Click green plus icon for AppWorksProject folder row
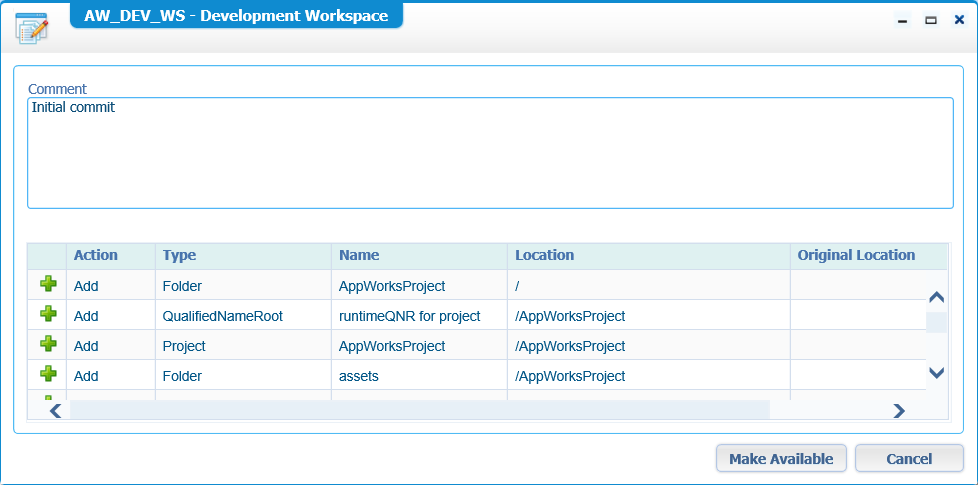 tap(48, 284)
